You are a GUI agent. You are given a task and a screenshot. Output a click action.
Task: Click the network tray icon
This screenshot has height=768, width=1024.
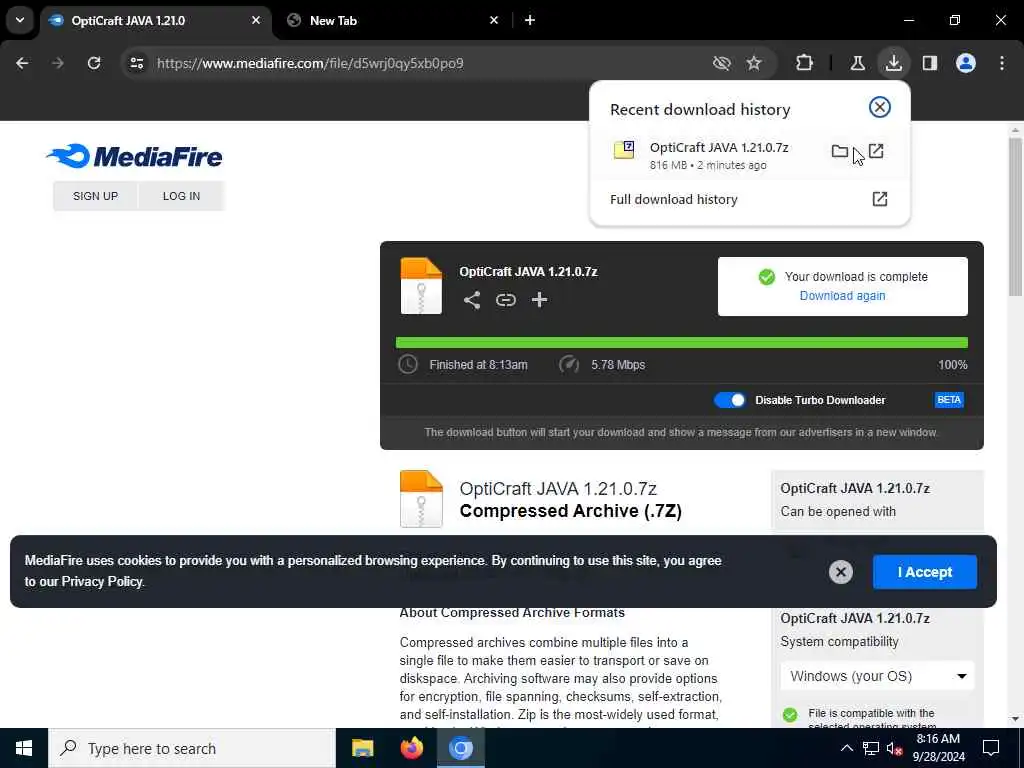[x=871, y=748]
